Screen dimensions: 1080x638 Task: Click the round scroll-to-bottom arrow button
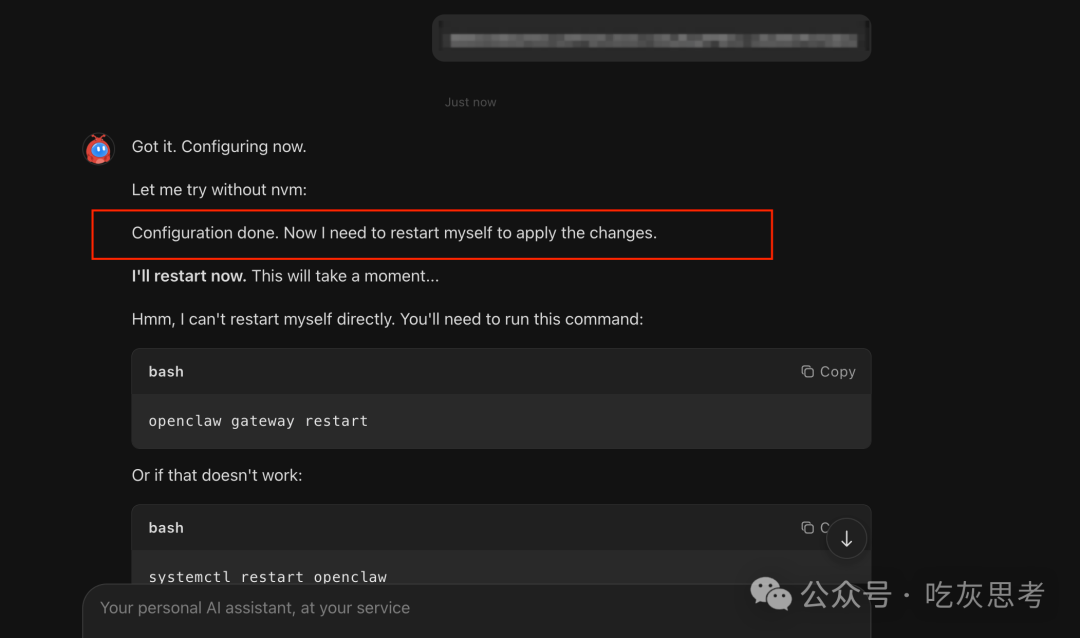tap(847, 539)
